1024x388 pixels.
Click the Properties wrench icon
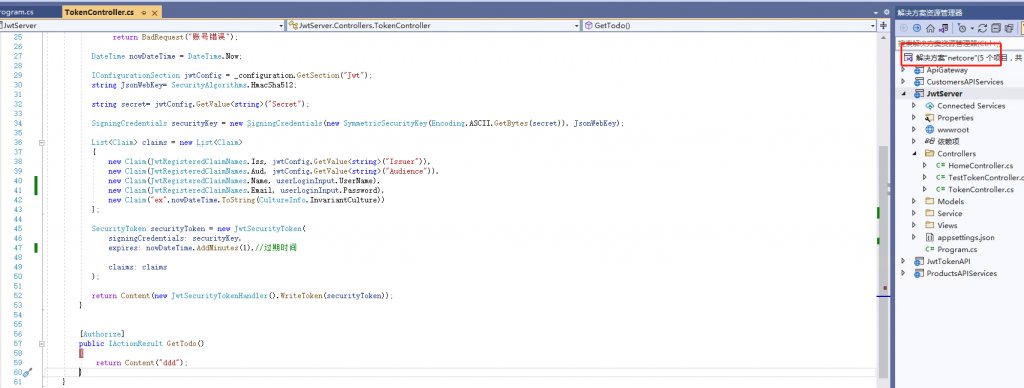(930, 118)
